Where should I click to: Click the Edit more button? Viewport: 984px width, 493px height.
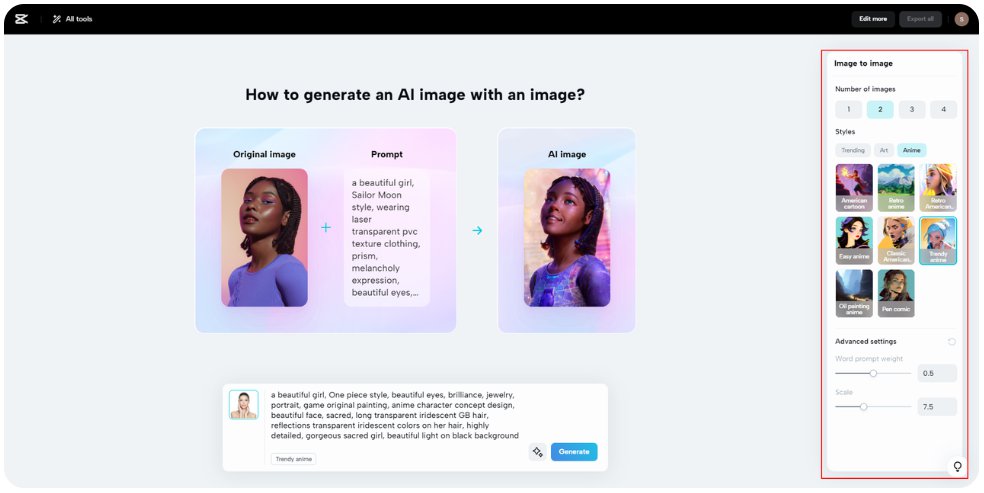pos(872,19)
